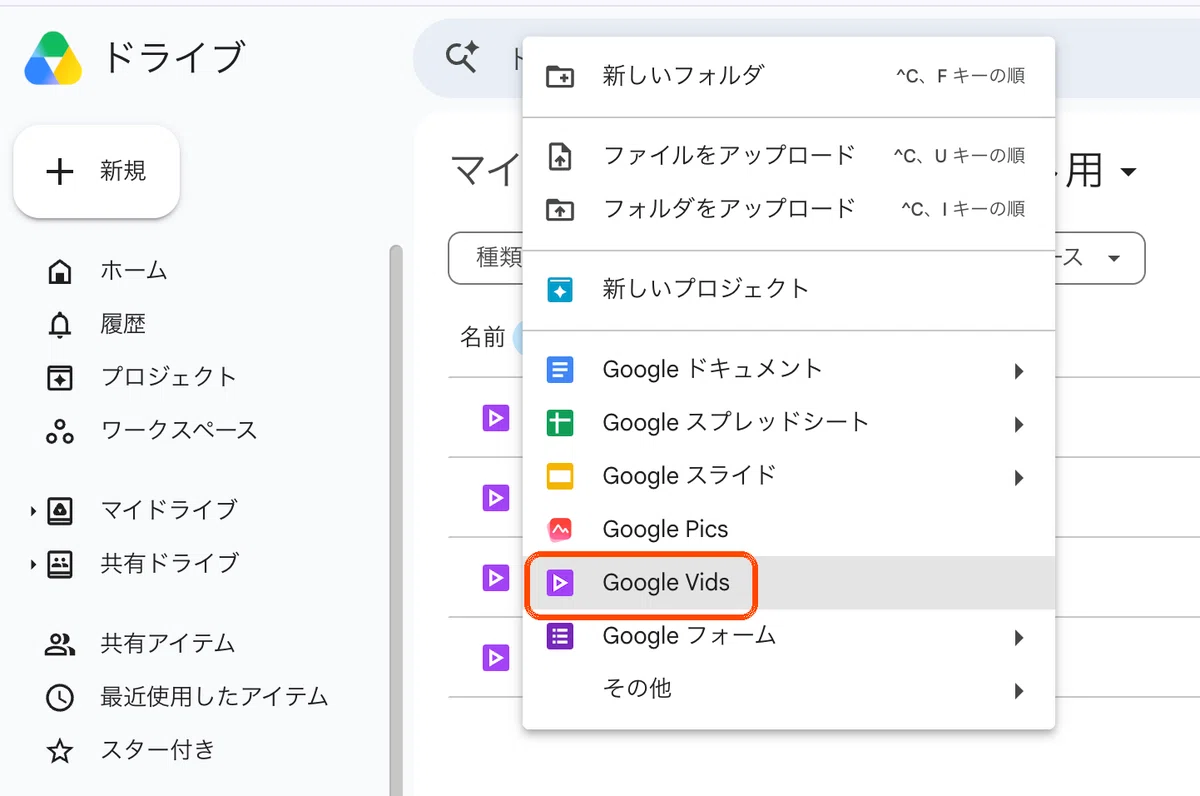1200x796 pixels.
Task: Choose 新しいプロジェクト from the menu
Action: click(x=788, y=289)
